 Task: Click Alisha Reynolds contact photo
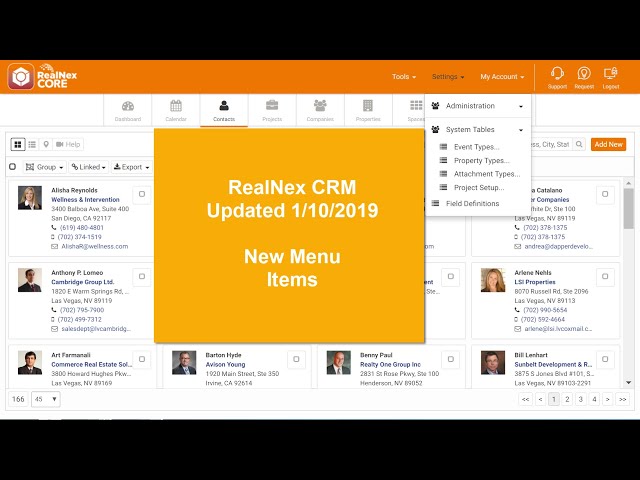pos(30,198)
